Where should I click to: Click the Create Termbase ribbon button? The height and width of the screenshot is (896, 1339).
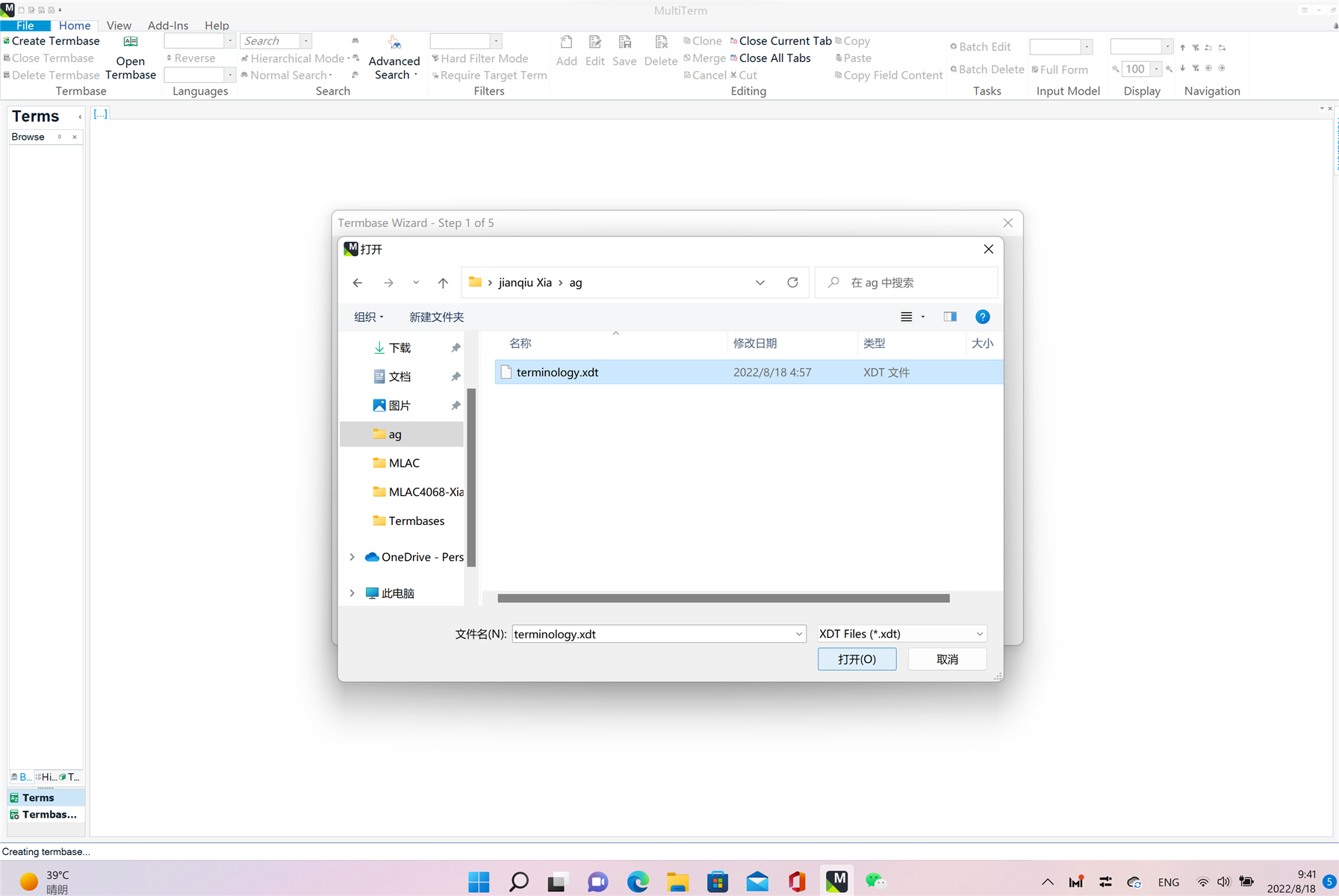click(51, 41)
